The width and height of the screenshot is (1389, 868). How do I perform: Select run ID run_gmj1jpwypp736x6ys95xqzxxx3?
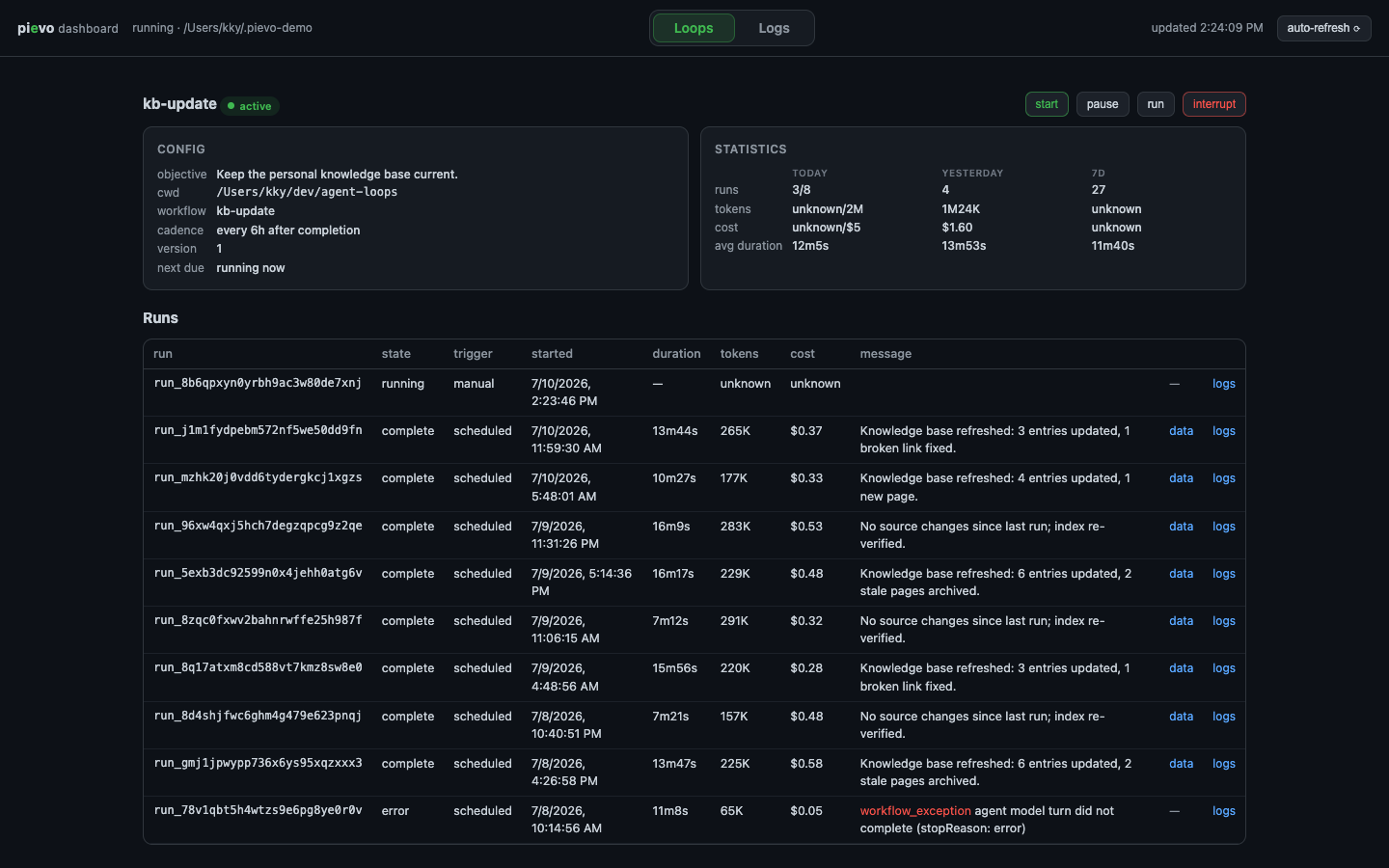coord(258,763)
